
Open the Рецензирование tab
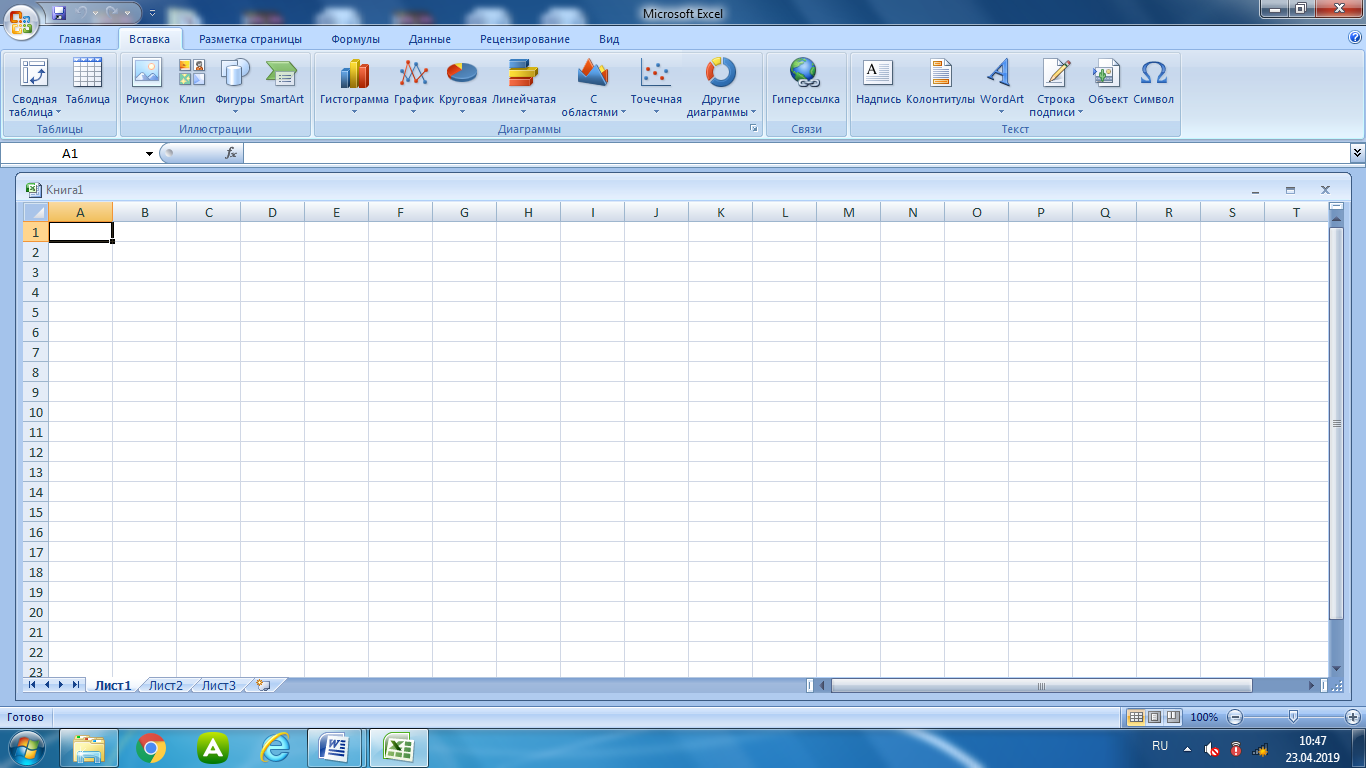(525, 39)
